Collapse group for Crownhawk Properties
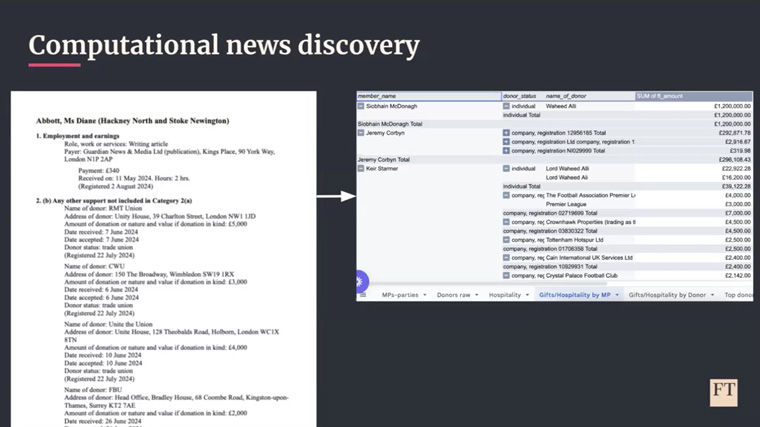760x427 pixels. click(506, 222)
